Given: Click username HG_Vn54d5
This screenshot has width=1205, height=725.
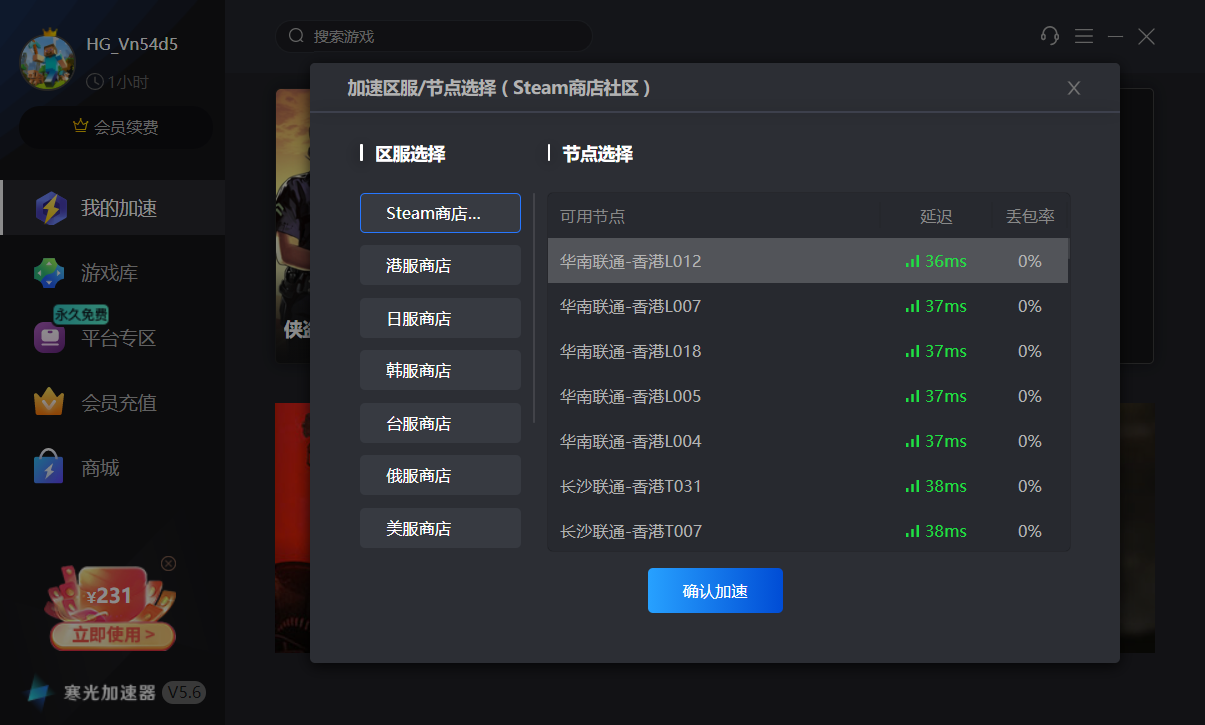Looking at the screenshot, I should pyautogui.click(x=132, y=44).
